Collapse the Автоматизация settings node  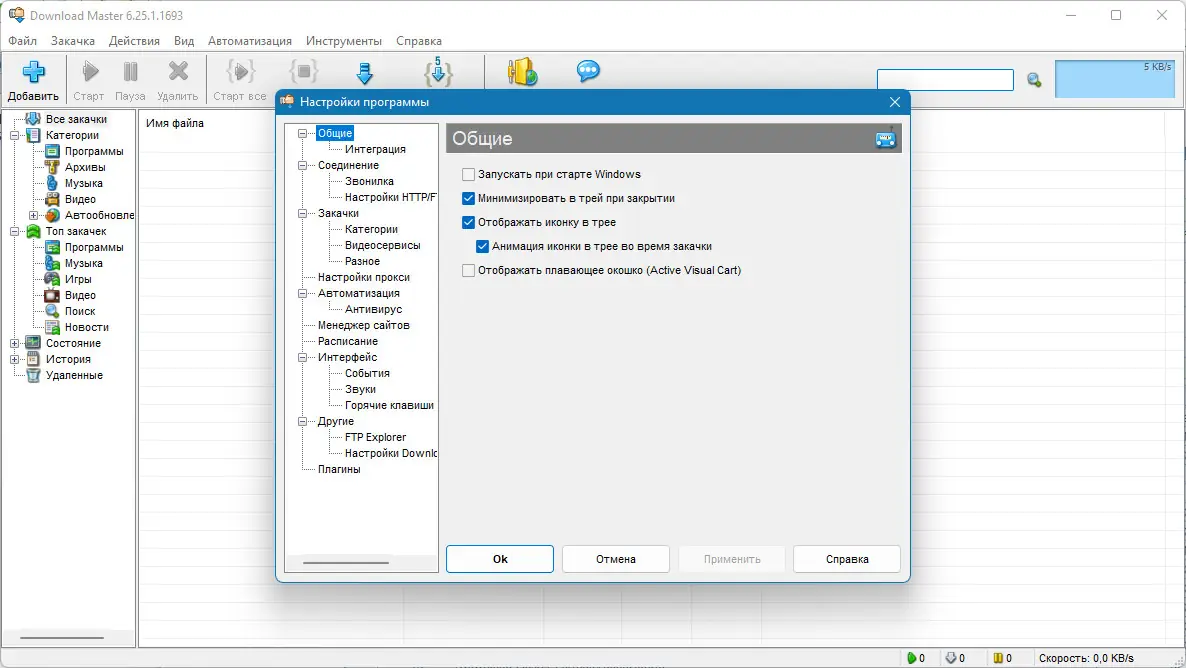point(303,294)
